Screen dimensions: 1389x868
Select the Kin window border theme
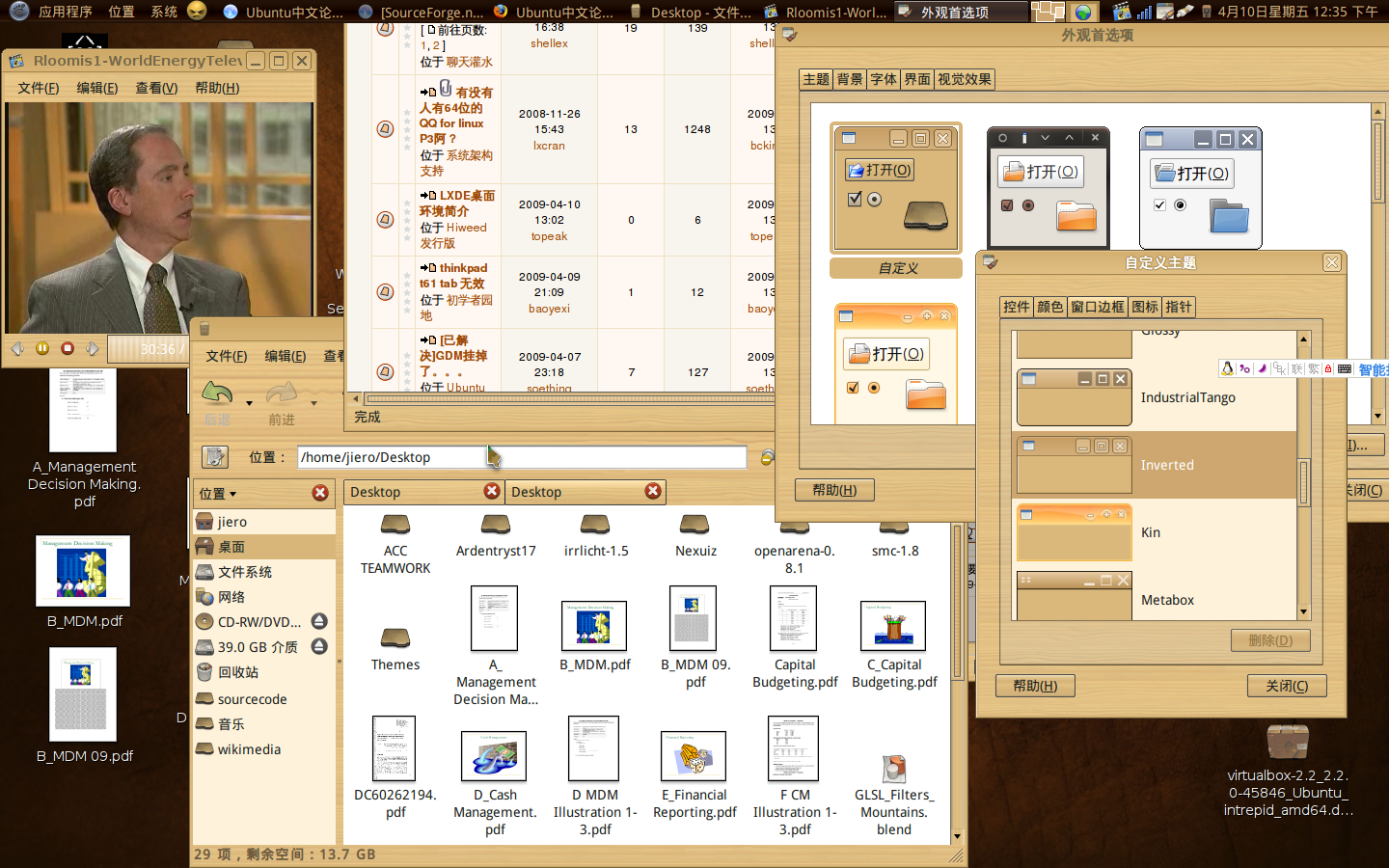(x=1155, y=532)
